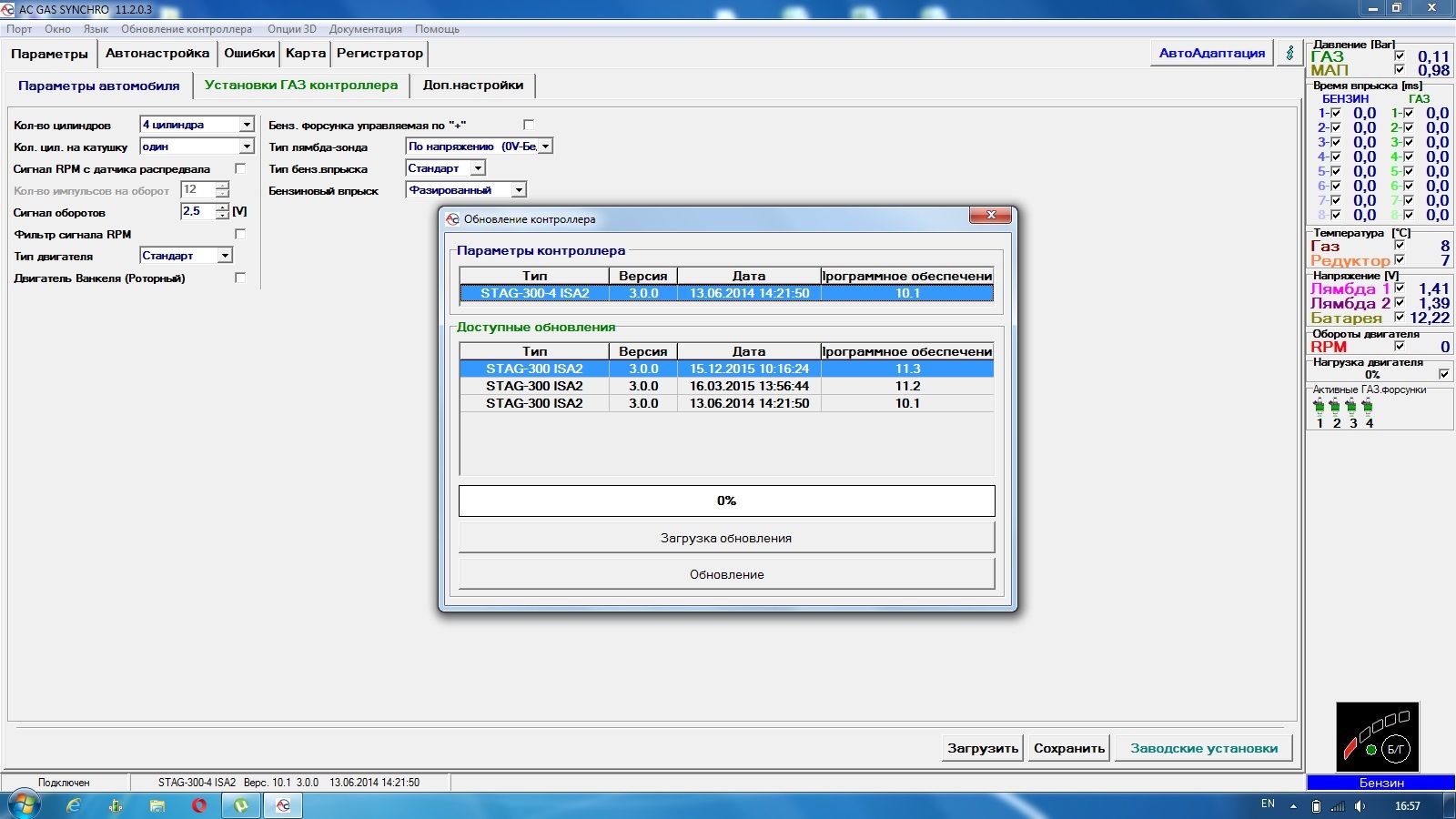Screen dimensions: 1456x819
Task: Click active gas injector icon 2
Action: pyautogui.click(x=1335, y=407)
